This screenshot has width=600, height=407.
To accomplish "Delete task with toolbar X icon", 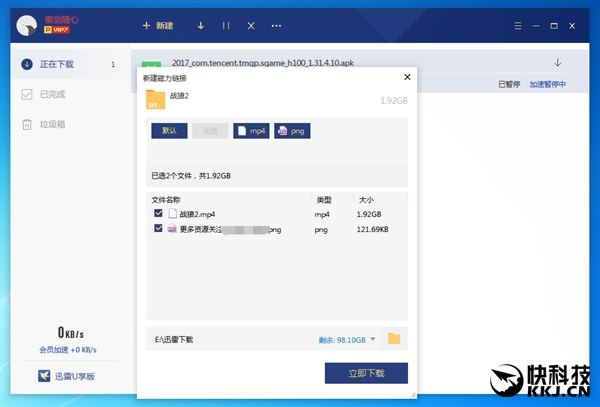I will 251,26.
